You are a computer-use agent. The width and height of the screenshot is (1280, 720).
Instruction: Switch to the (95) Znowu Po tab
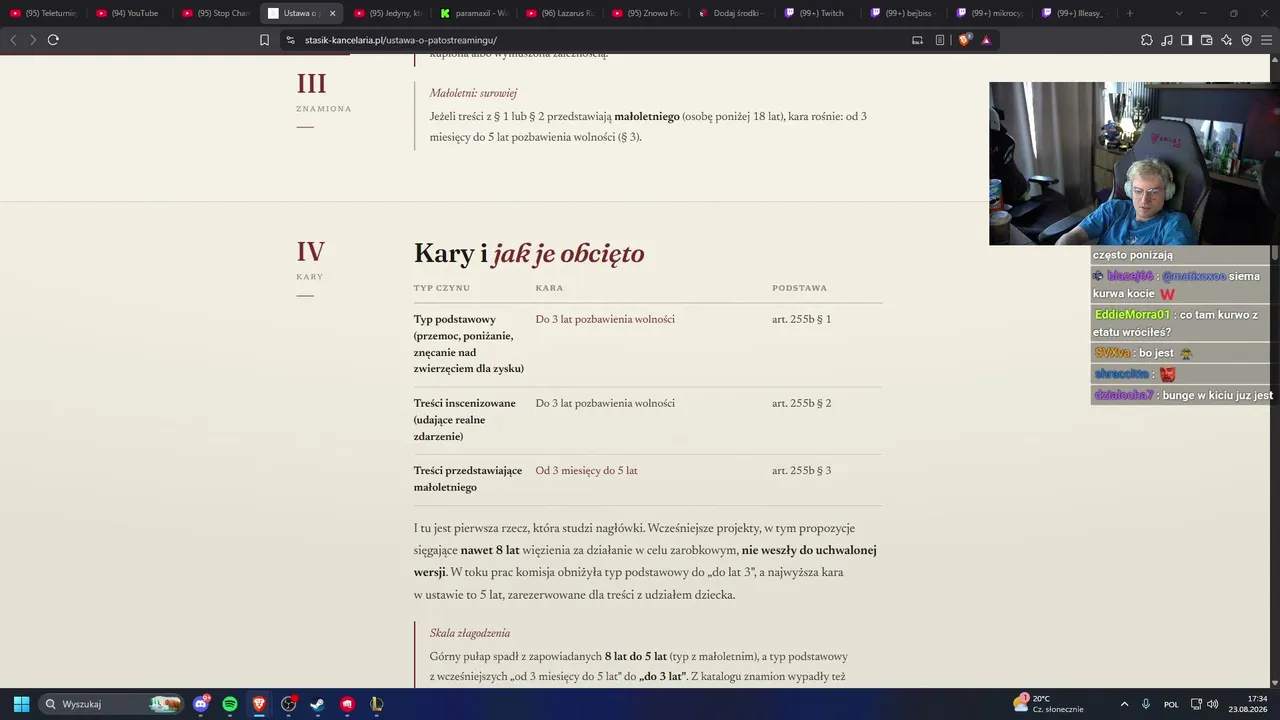click(646, 13)
